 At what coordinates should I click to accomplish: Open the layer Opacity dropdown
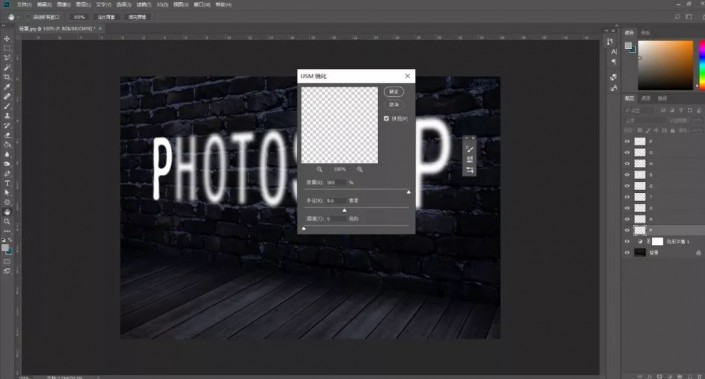(697, 120)
